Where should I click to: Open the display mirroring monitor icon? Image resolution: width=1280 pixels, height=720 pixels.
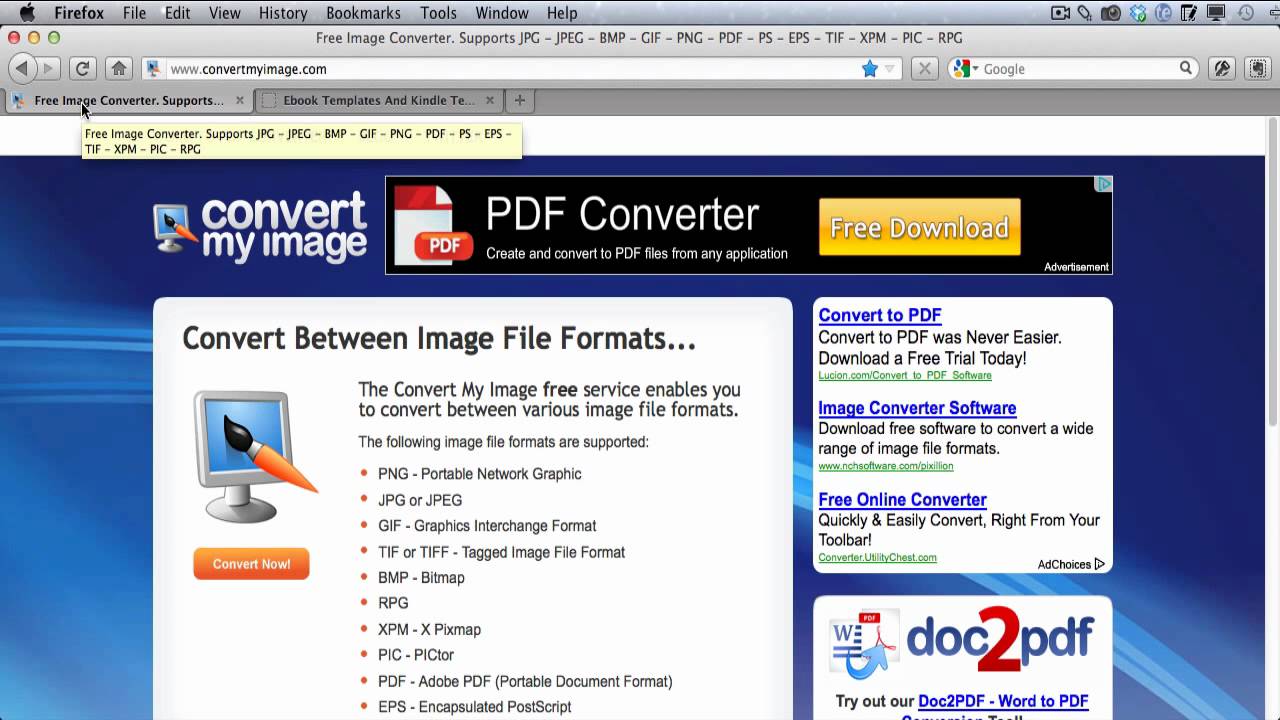(x=1216, y=13)
